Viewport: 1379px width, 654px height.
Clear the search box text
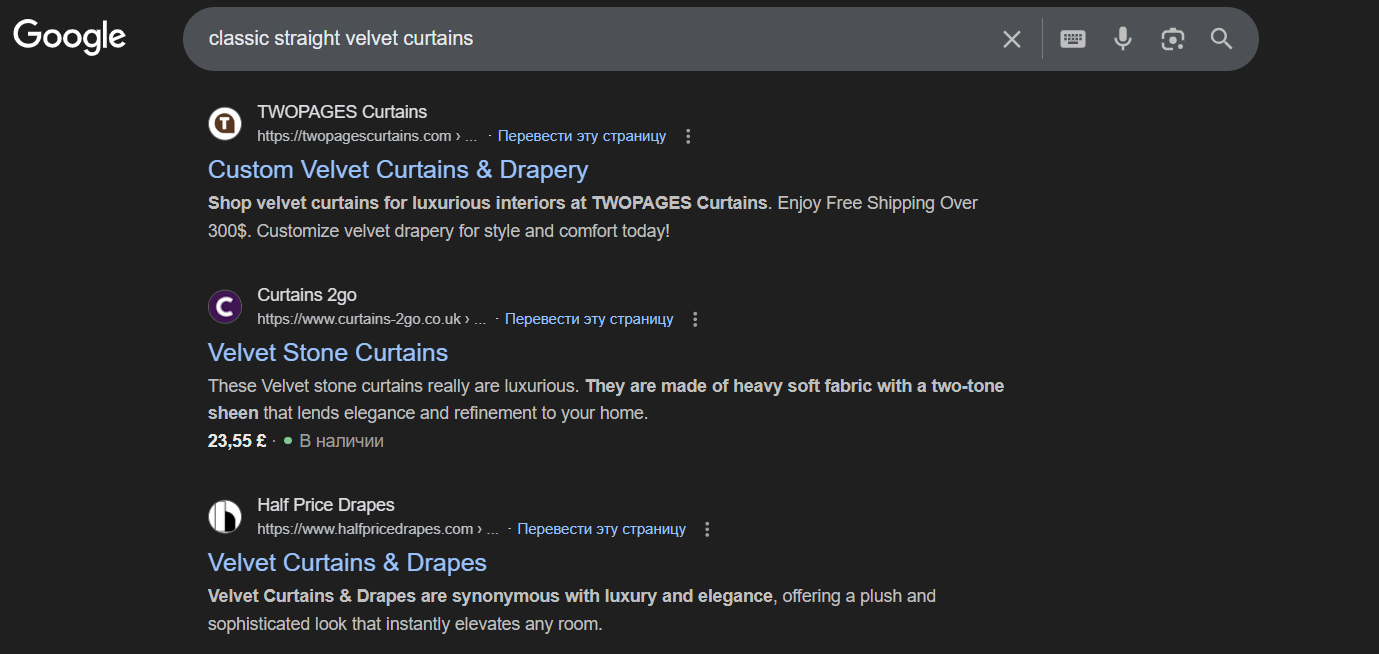pos(1012,39)
